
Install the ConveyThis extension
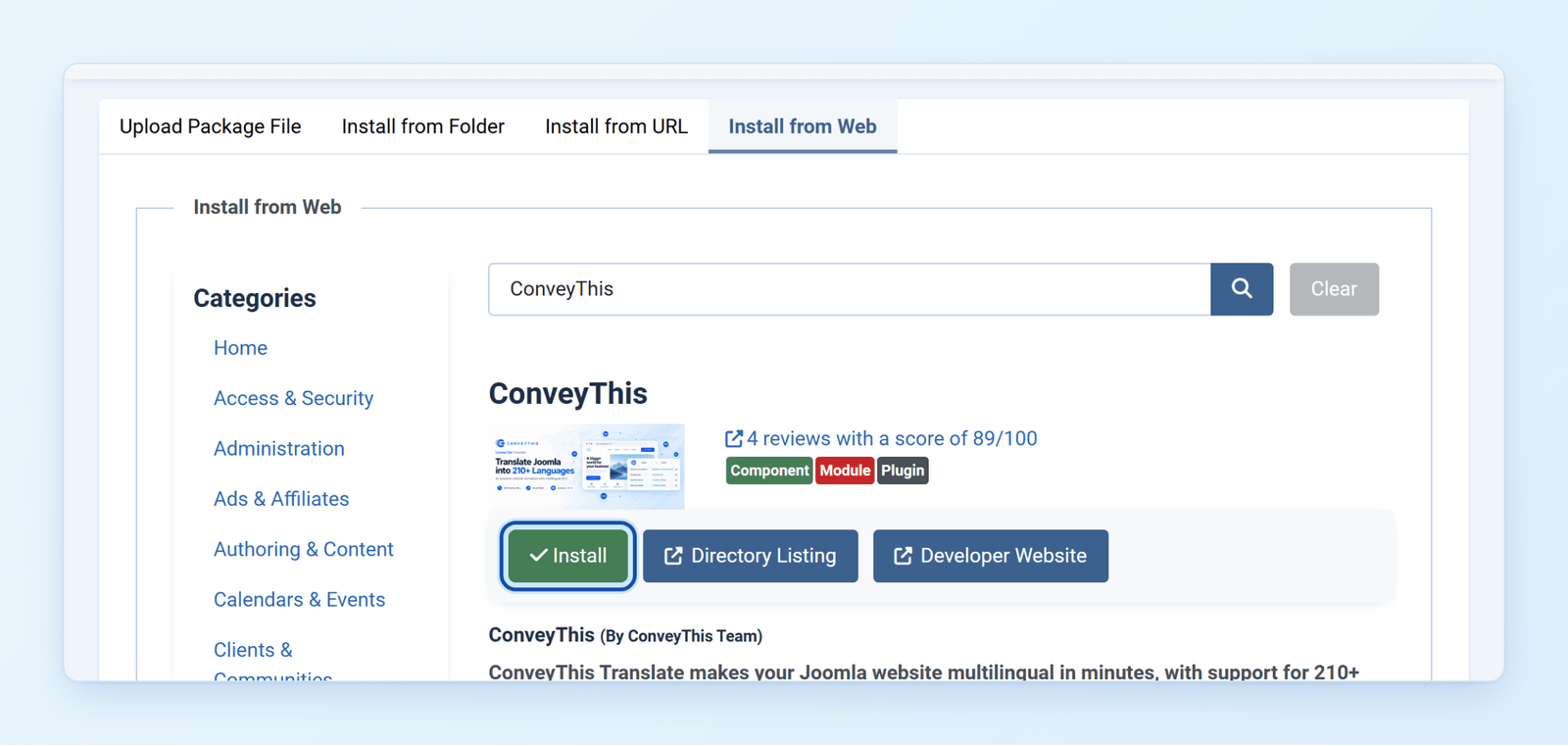coord(568,556)
